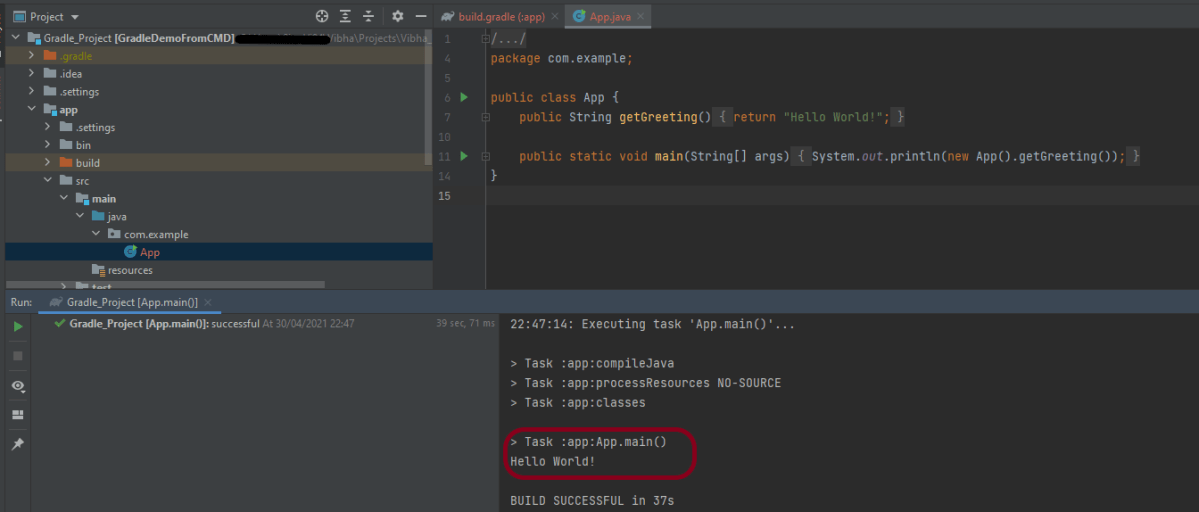Toggle the layout icon in Run panel

point(18,415)
